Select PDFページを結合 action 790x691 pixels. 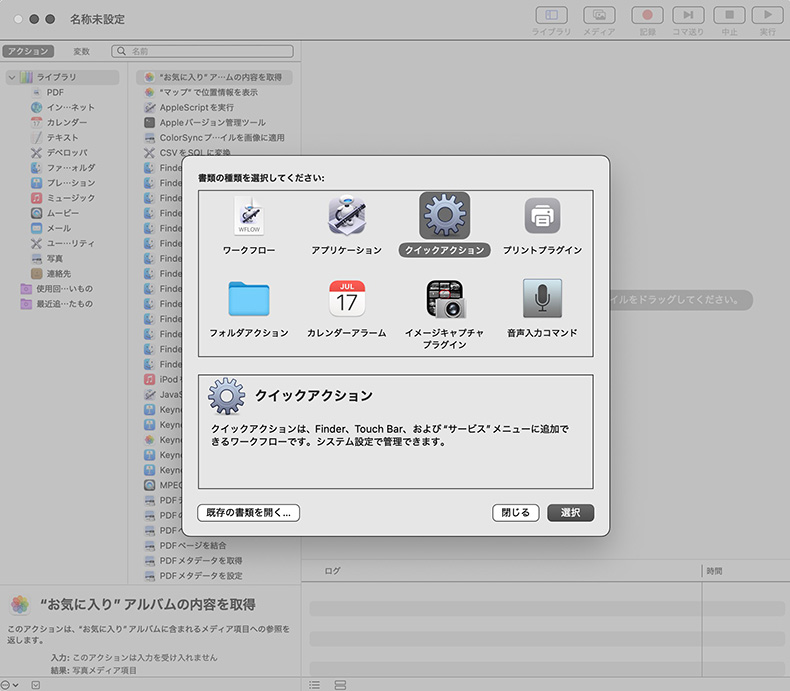[x=185, y=545]
